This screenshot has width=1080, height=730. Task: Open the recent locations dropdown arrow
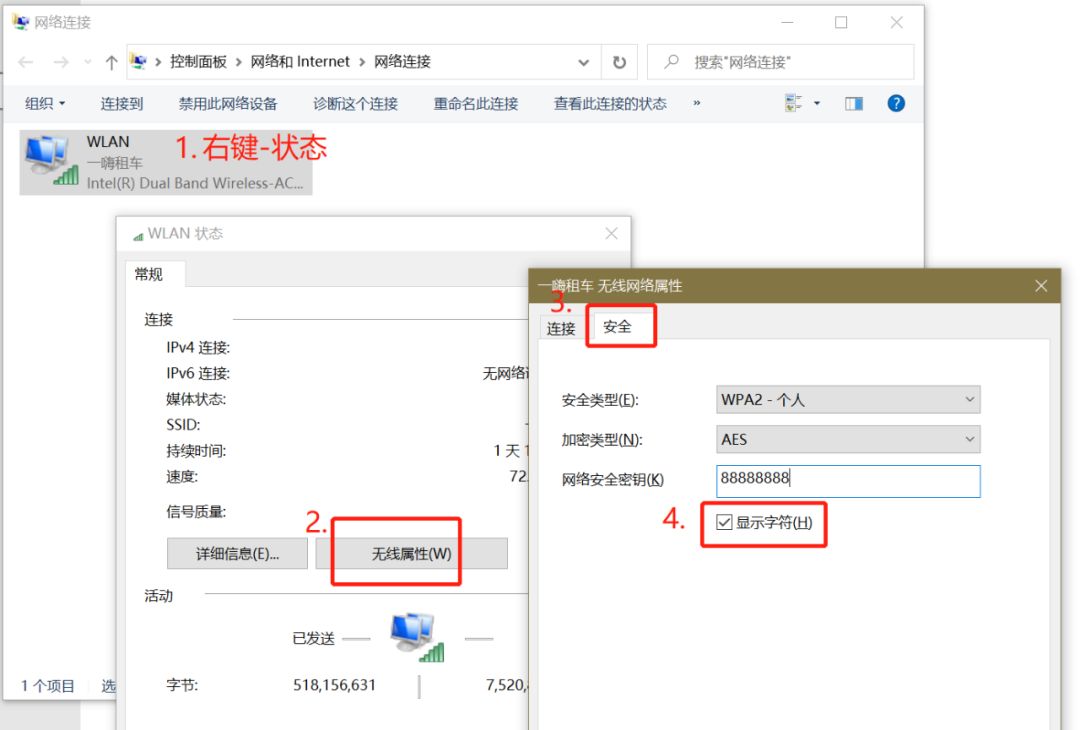(x=87, y=63)
